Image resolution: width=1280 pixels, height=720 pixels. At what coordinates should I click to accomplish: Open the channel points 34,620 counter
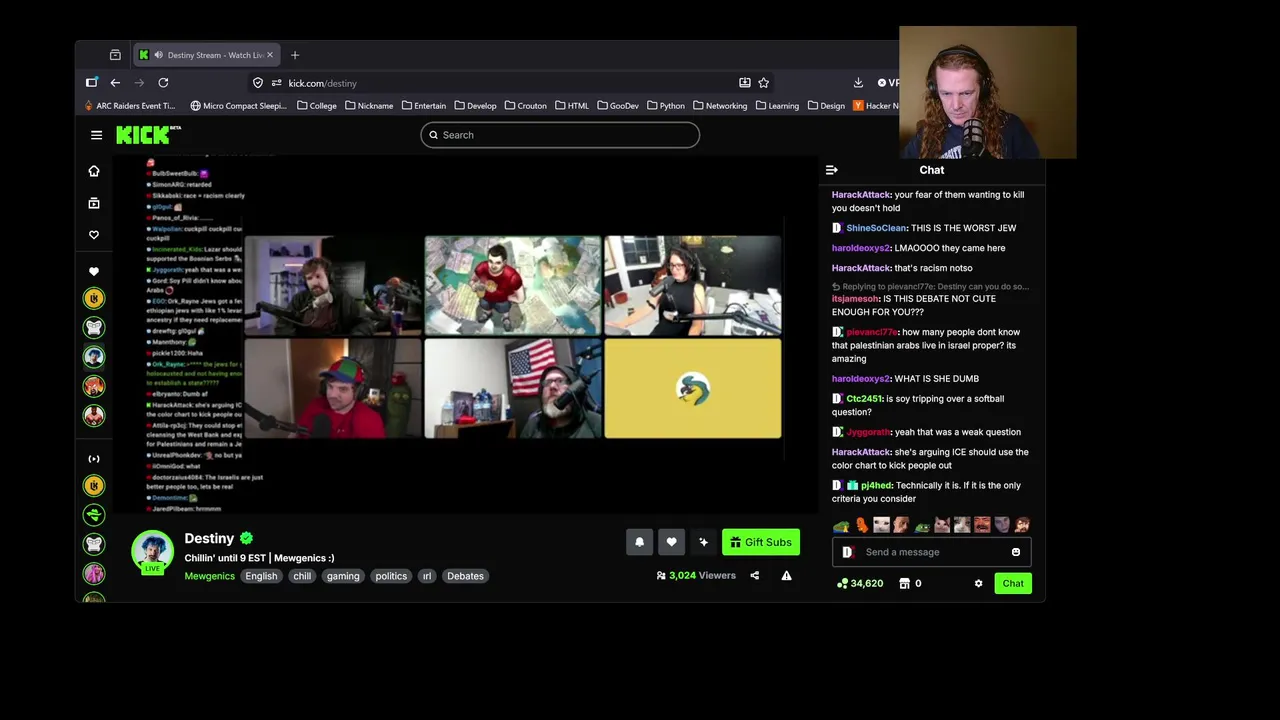[860, 583]
